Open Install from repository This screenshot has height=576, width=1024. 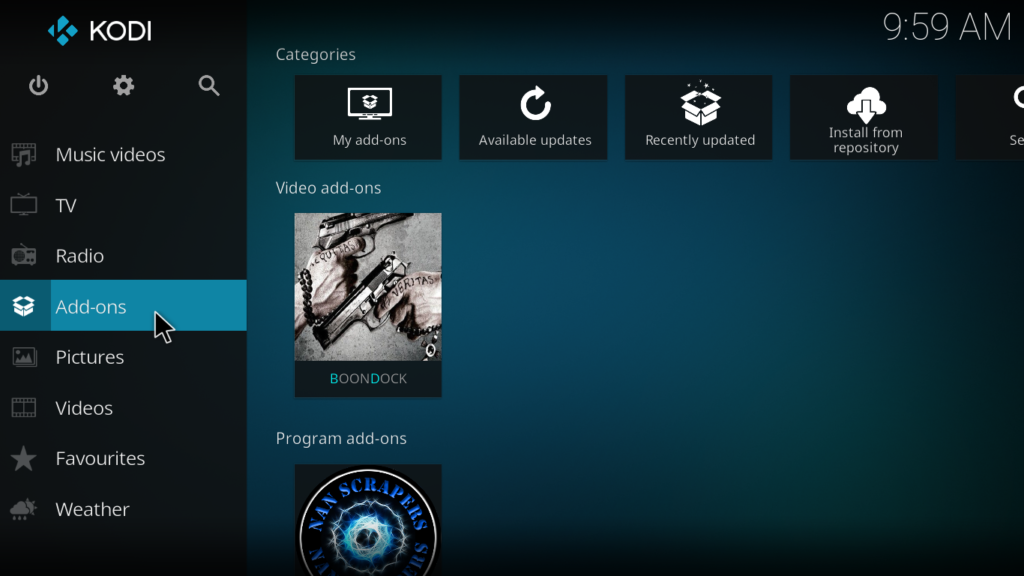pyautogui.click(x=864, y=118)
